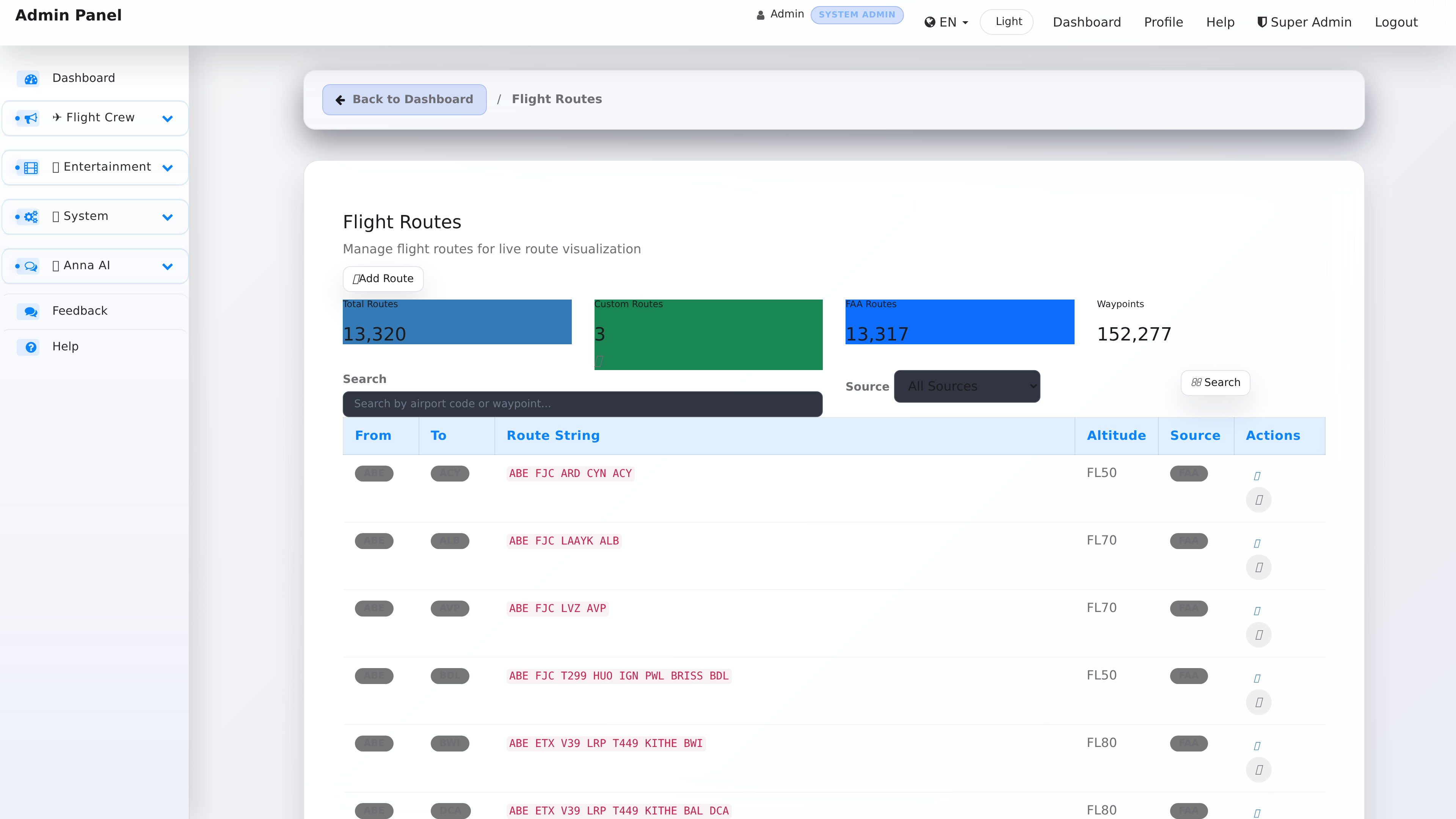Click the blue action icon for ABE to ACY route
1456x819 pixels.
[1257, 476]
